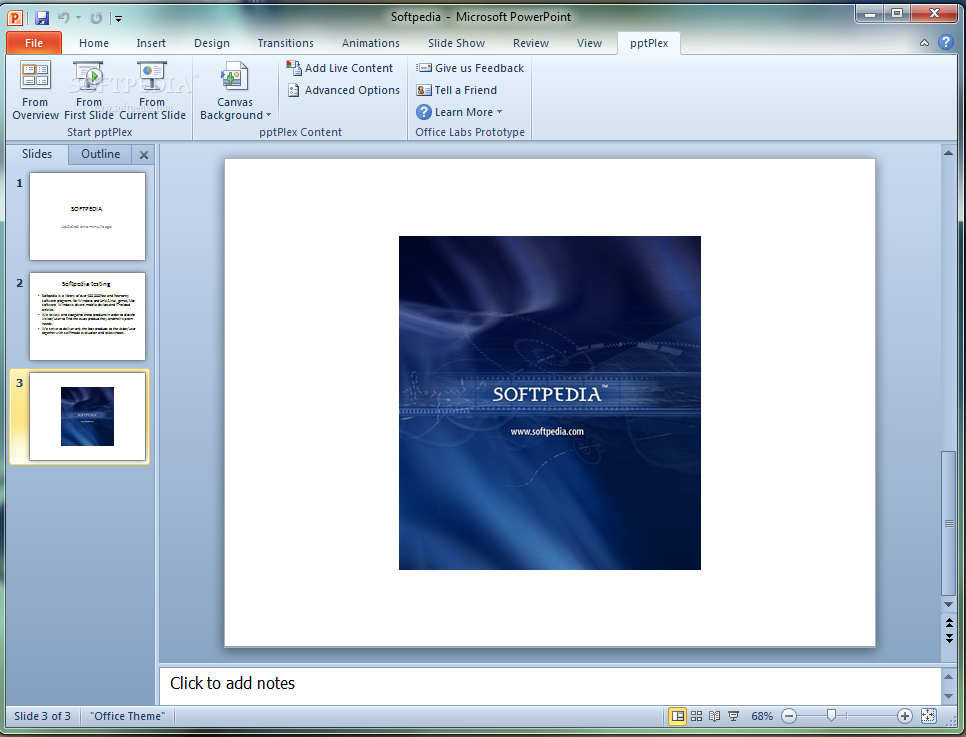Go to Previous Slide double-arrow button
Image resolution: width=966 pixels, height=737 pixels.
point(949,623)
